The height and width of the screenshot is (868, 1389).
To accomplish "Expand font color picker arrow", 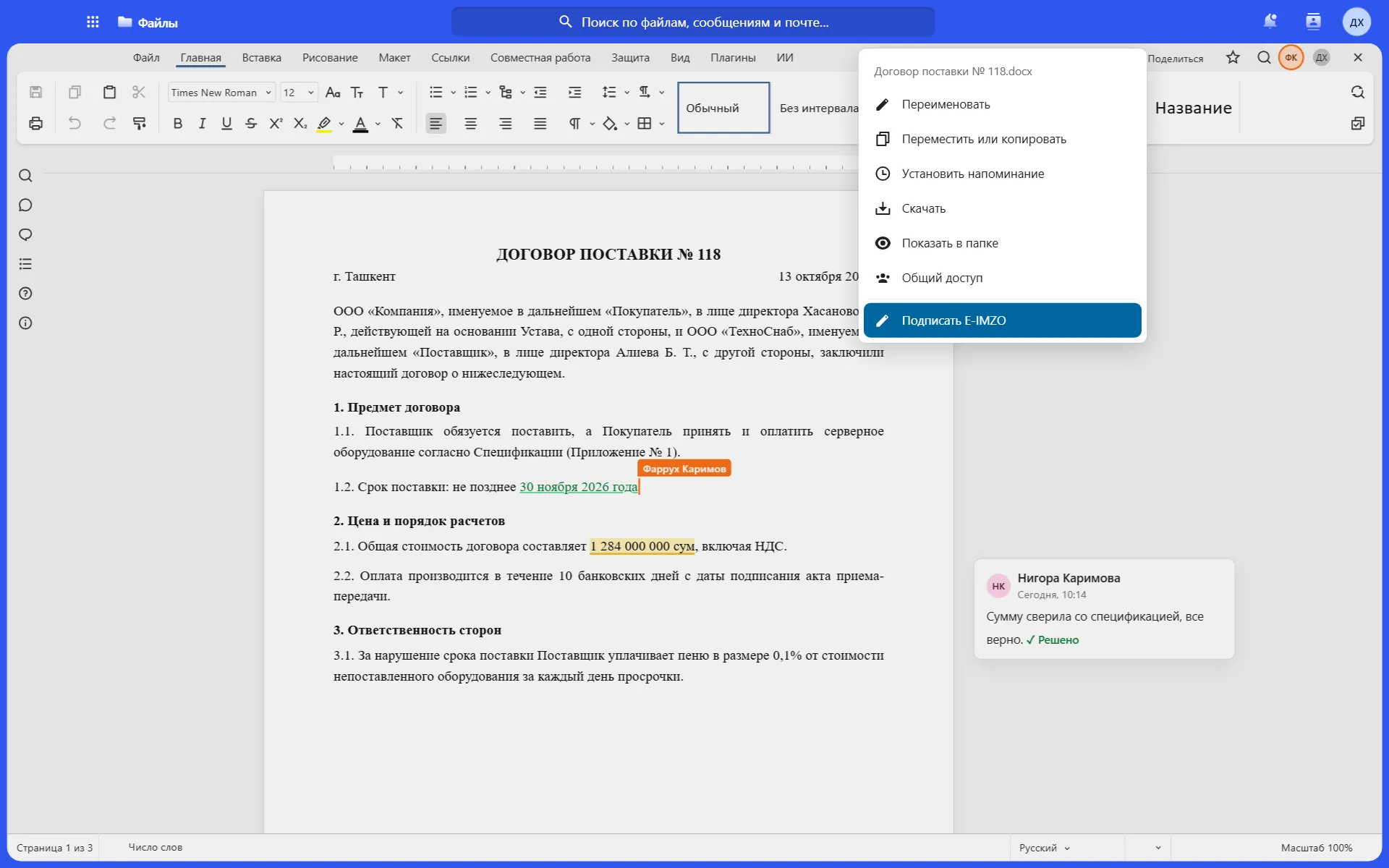I will pos(378,124).
